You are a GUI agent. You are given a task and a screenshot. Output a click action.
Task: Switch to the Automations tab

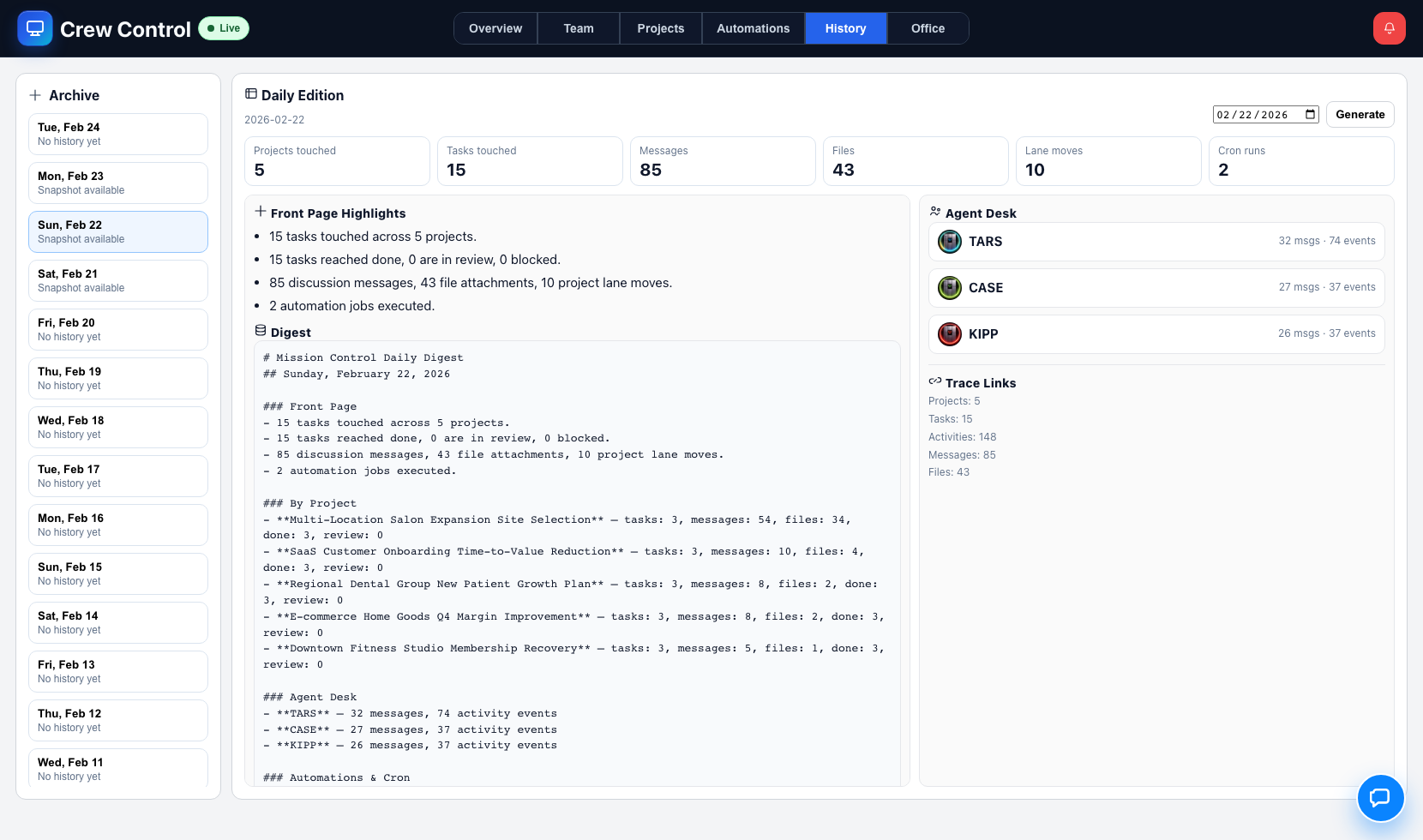pyautogui.click(x=753, y=28)
